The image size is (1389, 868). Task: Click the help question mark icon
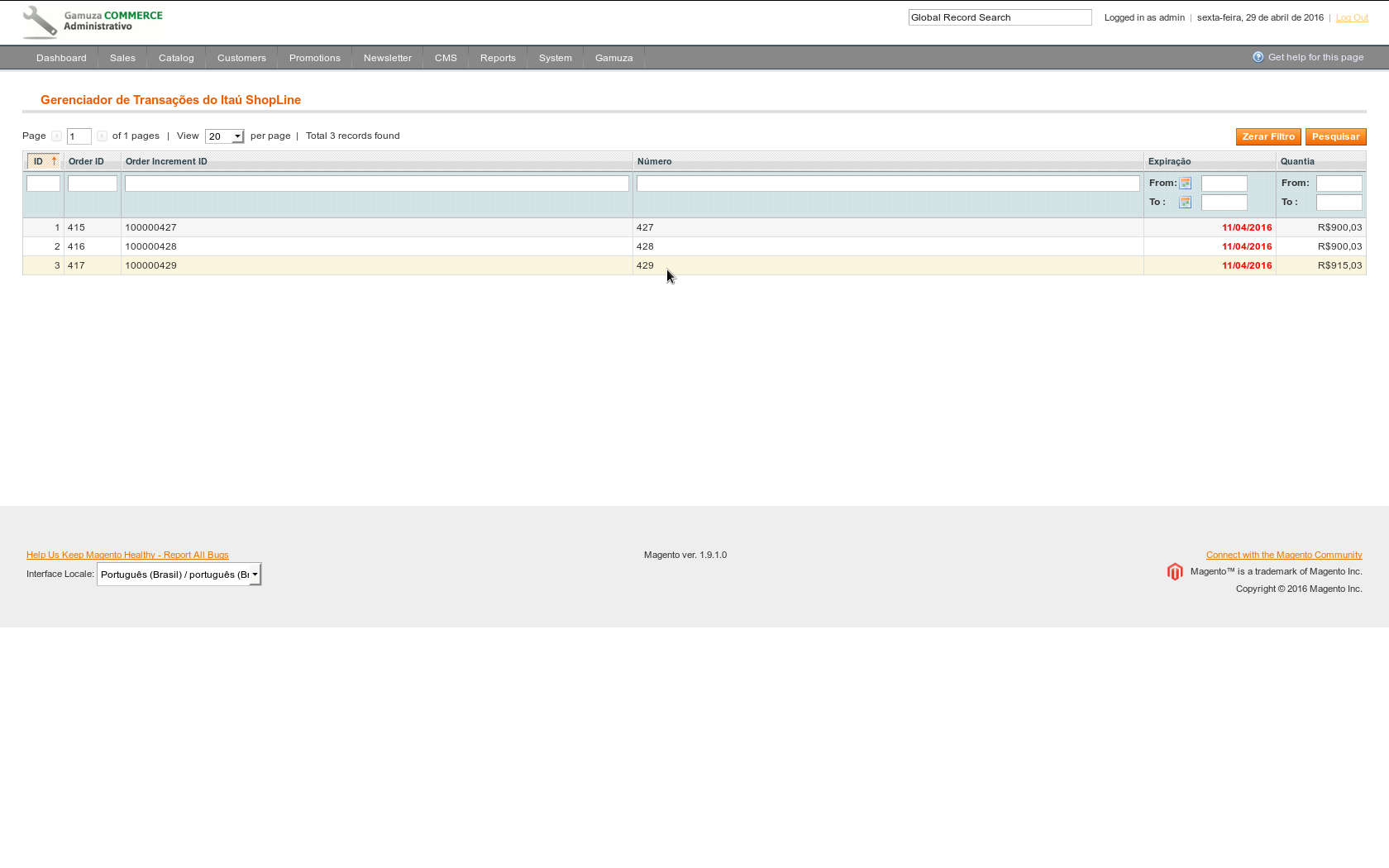1258,57
